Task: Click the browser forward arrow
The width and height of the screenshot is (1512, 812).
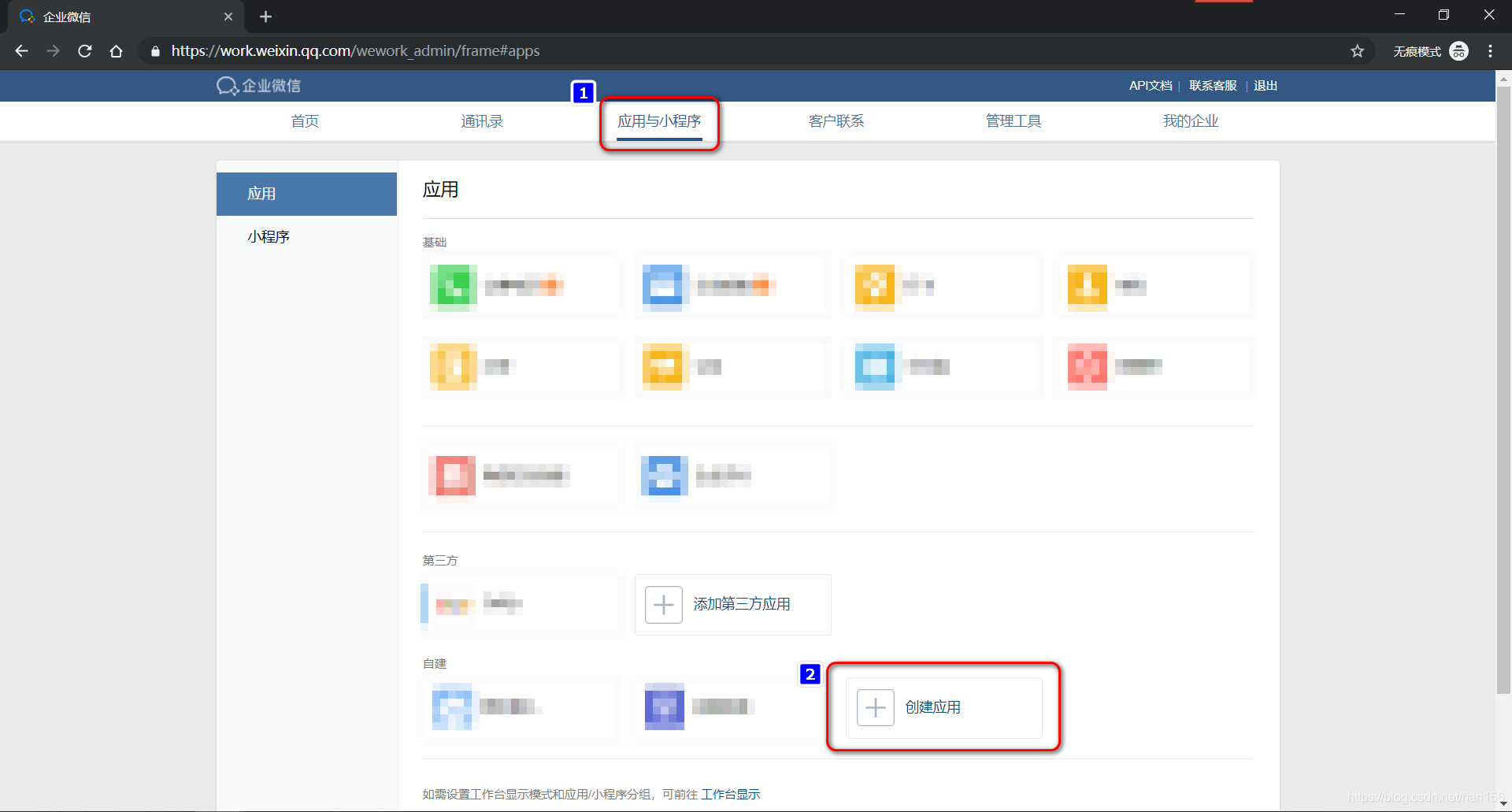Action: pos(53,51)
